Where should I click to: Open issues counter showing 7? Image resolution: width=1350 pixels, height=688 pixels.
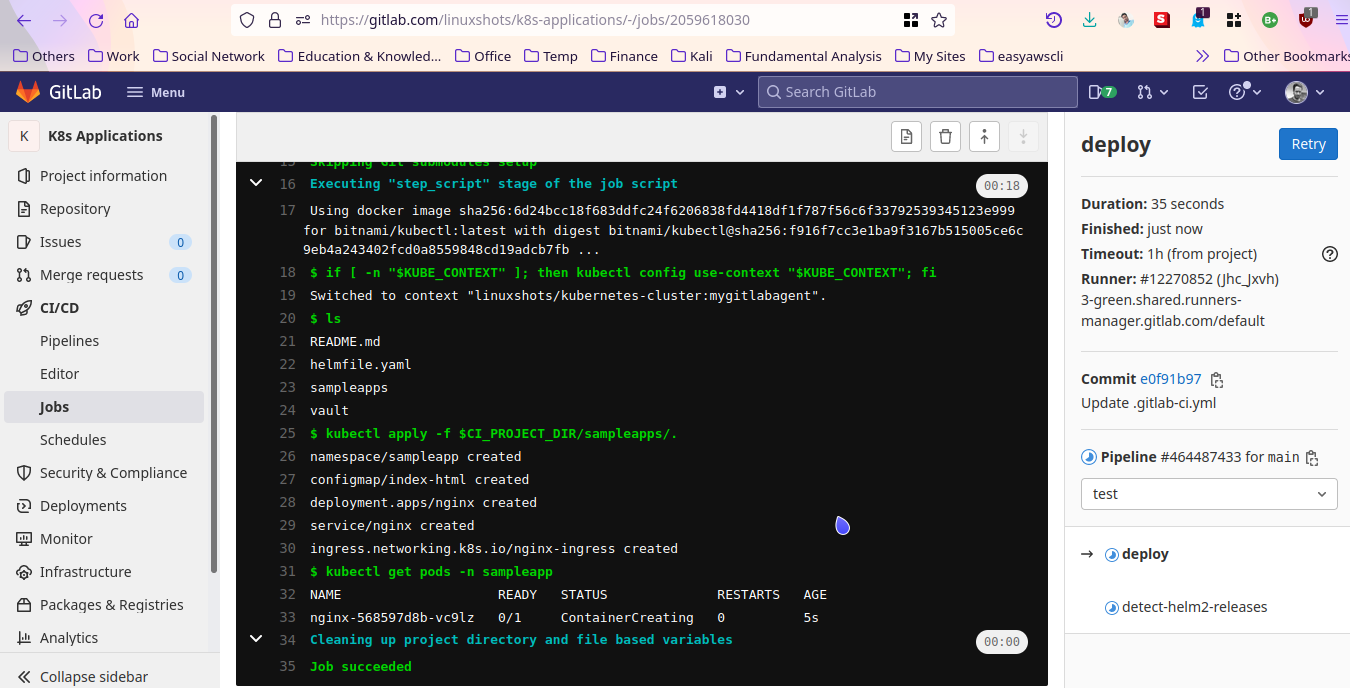(x=1101, y=91)
